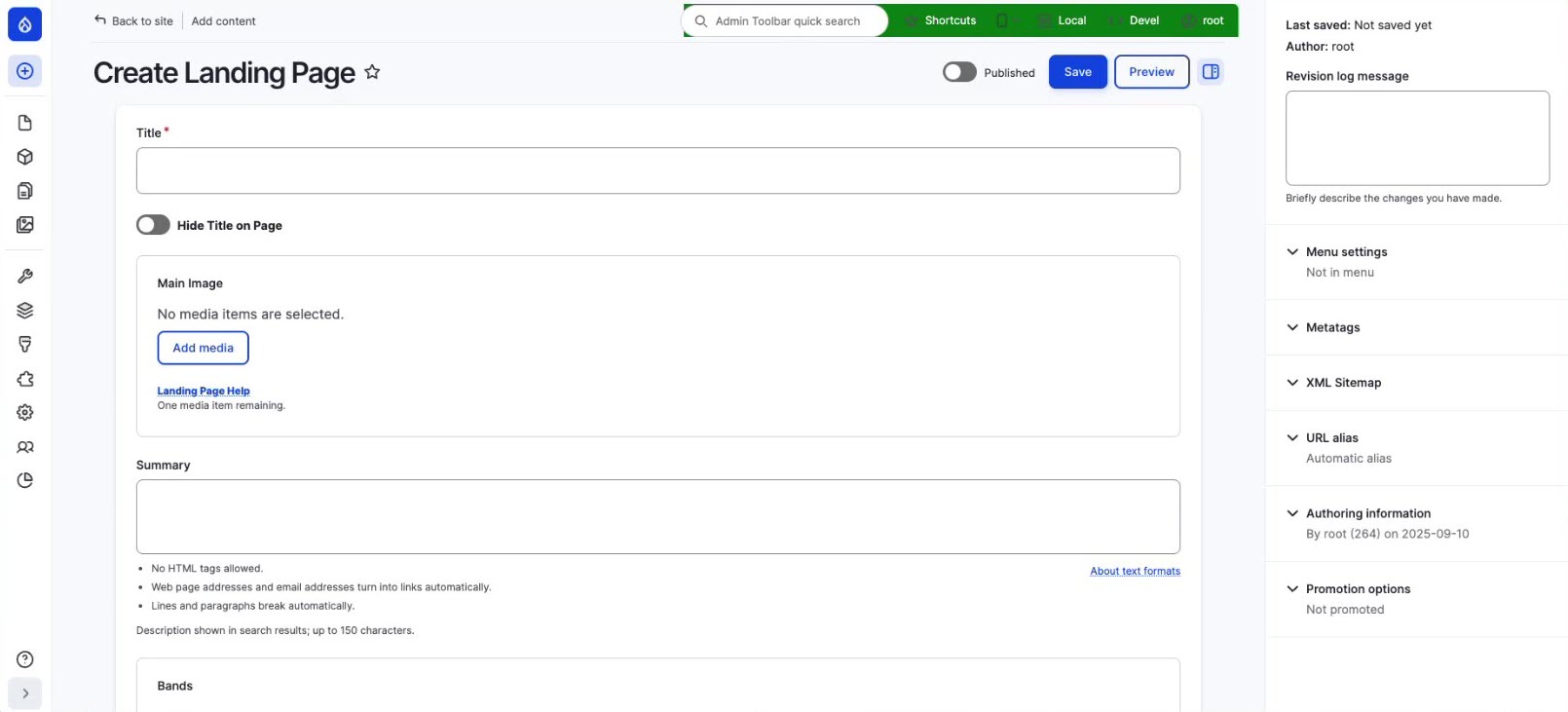Open the pie chart Reports icon
The width and height of the screenshot is (1568, 712).
click(25, 480)
